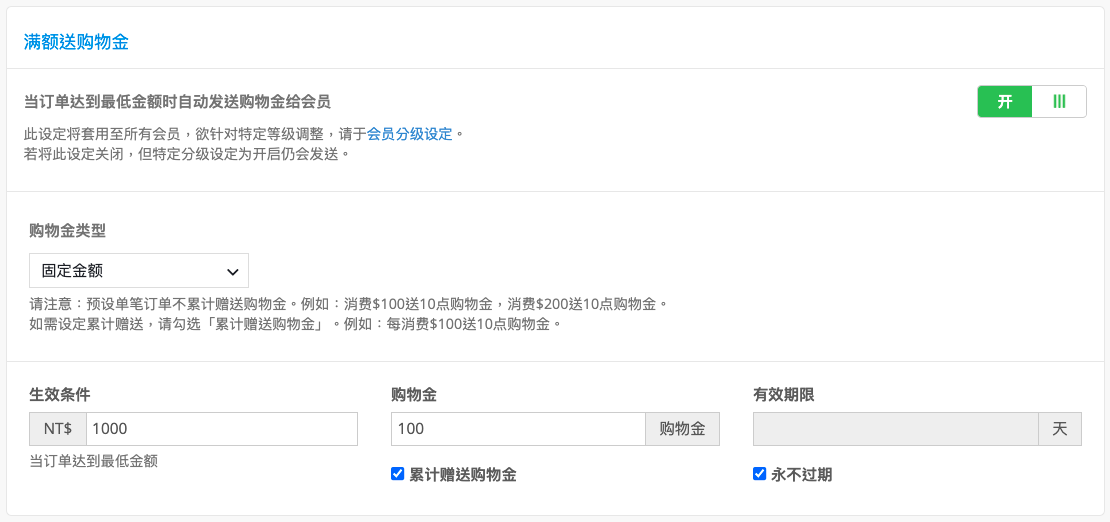This screenshot has height=522, width=1110.
Task: Open the 会员分级设定 link
Action: pyautogui.click(x=410, y=133)
